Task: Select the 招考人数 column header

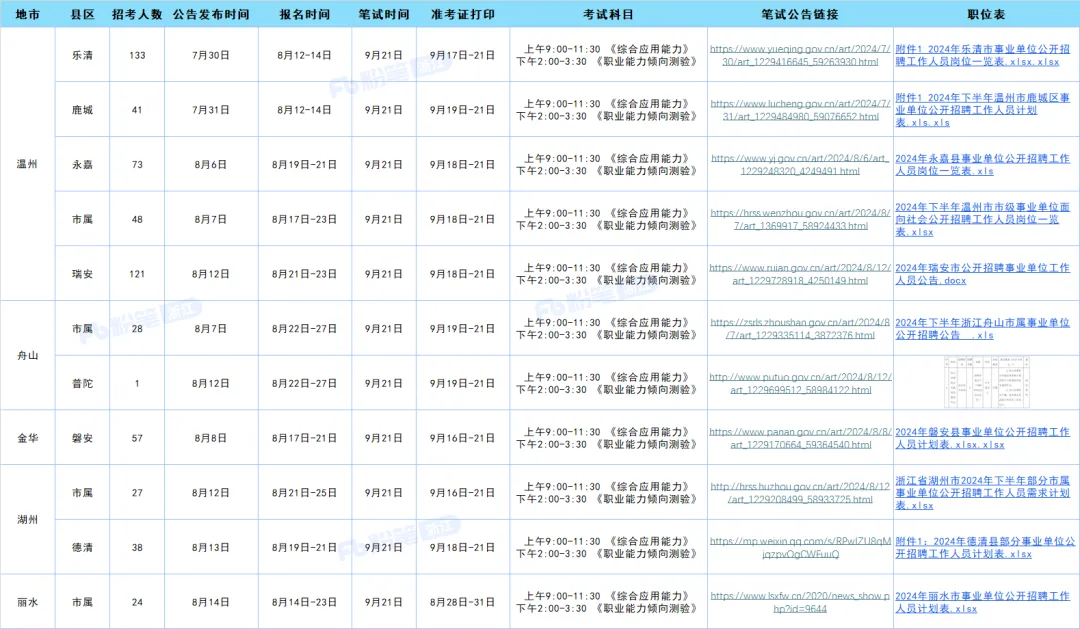Action: 137,15
